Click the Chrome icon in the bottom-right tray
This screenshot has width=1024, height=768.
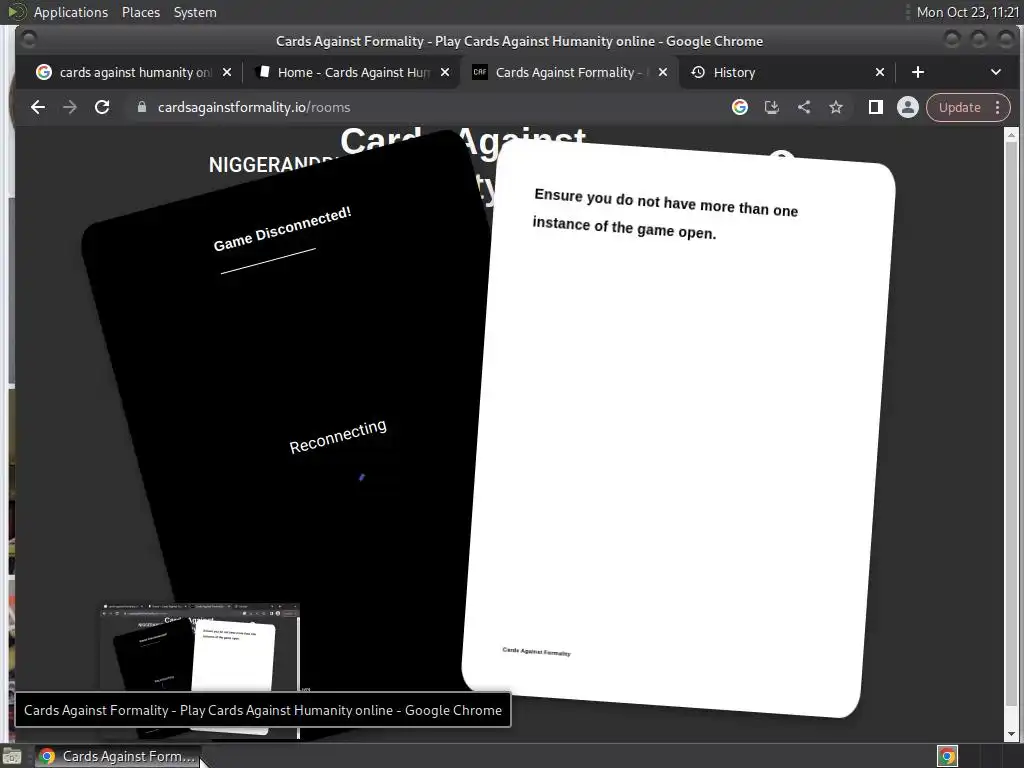pos(947,756)
